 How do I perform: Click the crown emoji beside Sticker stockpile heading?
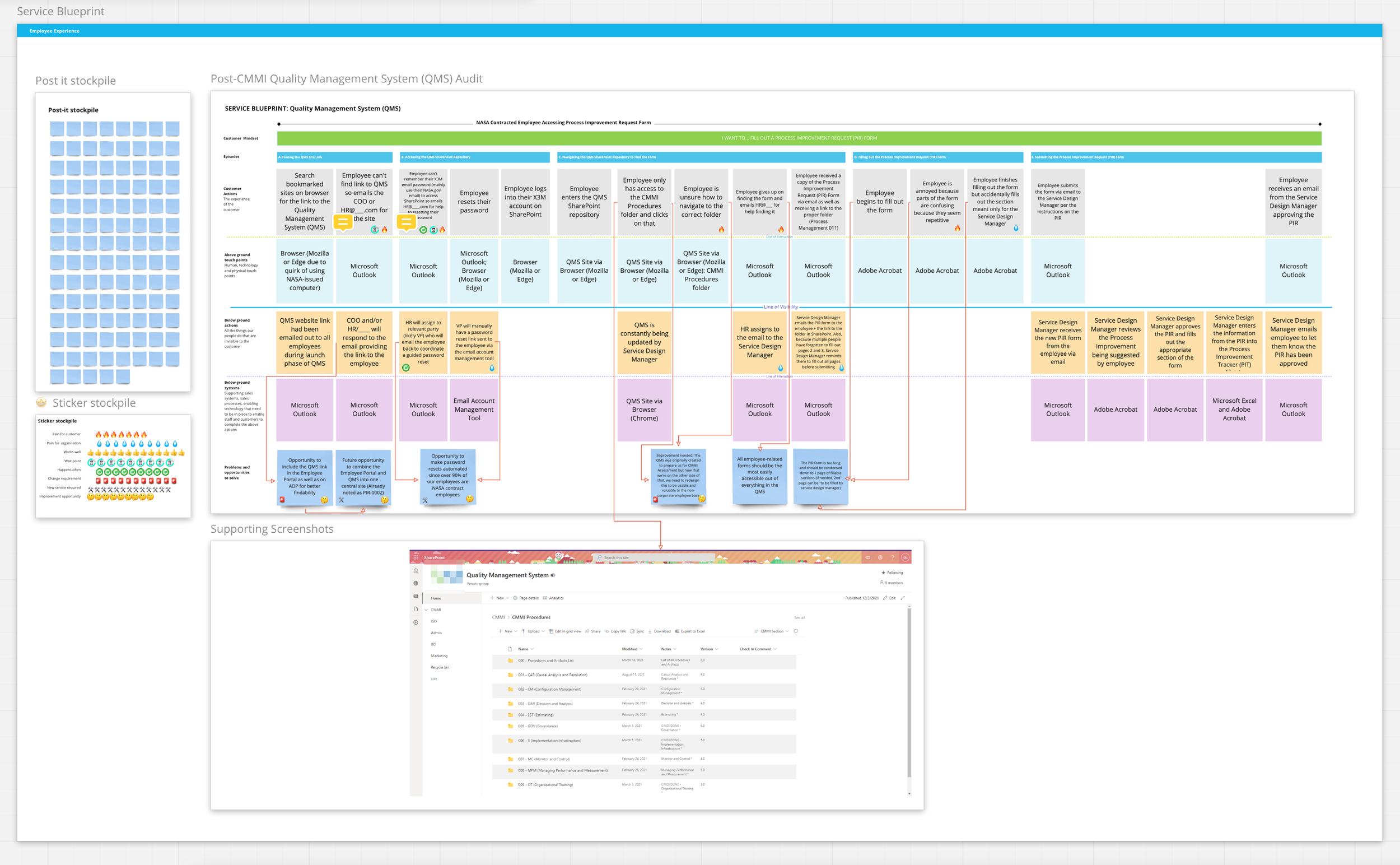click(41, 402)
